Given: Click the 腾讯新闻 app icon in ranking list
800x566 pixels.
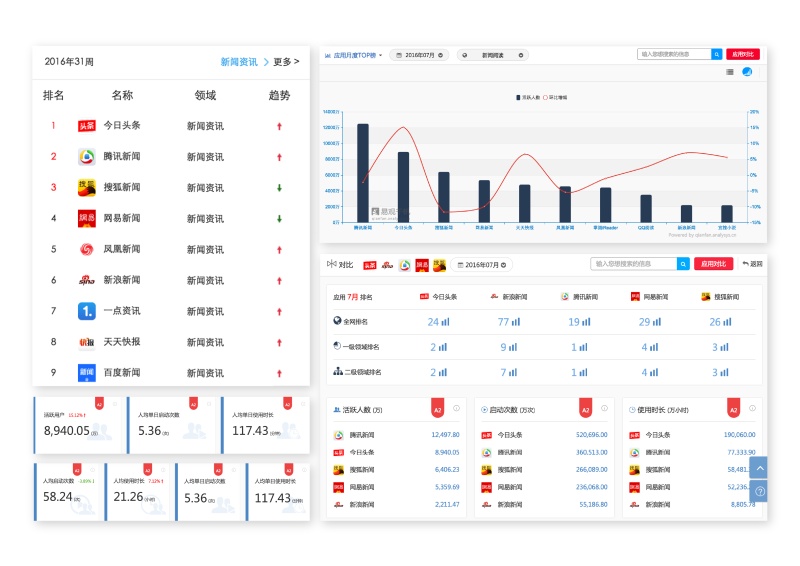Looking at the screenshot, I should [x=87, y=157].
